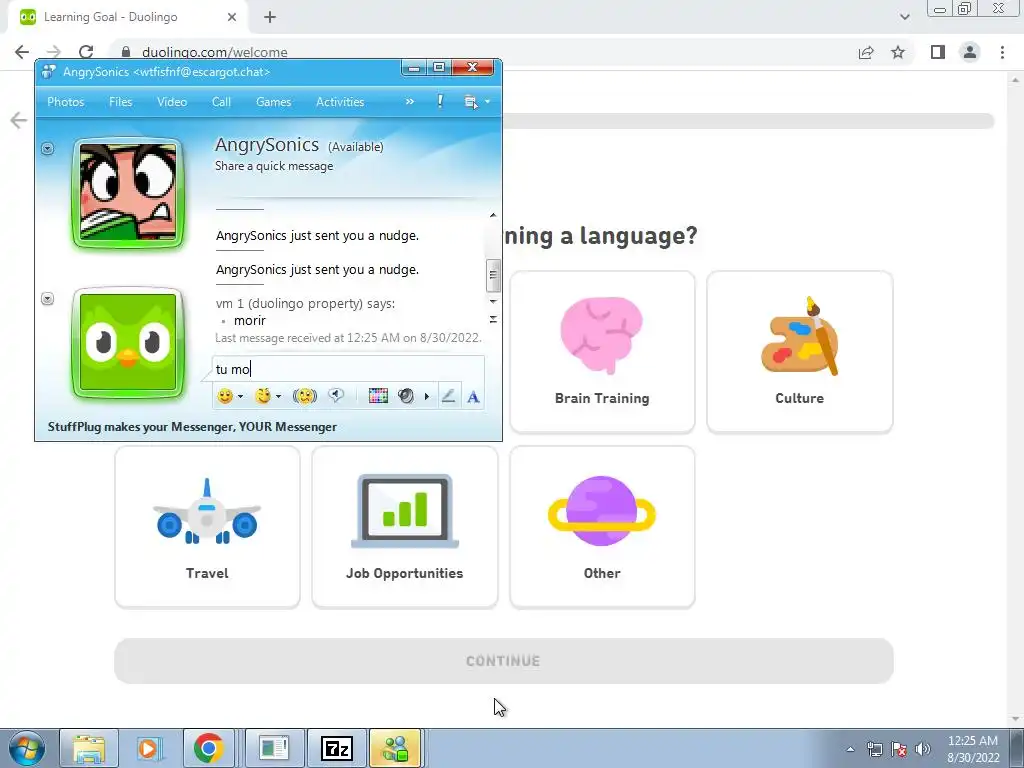Open the Activities menu in Messenger
Image resolution: width=1024 pixels, height=768 pixels.
click(x=340, y=102)
